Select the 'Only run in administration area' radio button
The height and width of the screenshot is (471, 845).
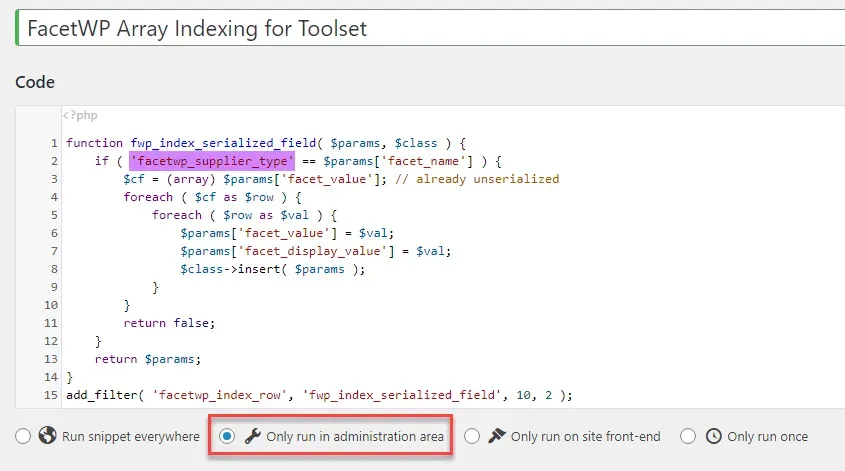coord(227,436)
